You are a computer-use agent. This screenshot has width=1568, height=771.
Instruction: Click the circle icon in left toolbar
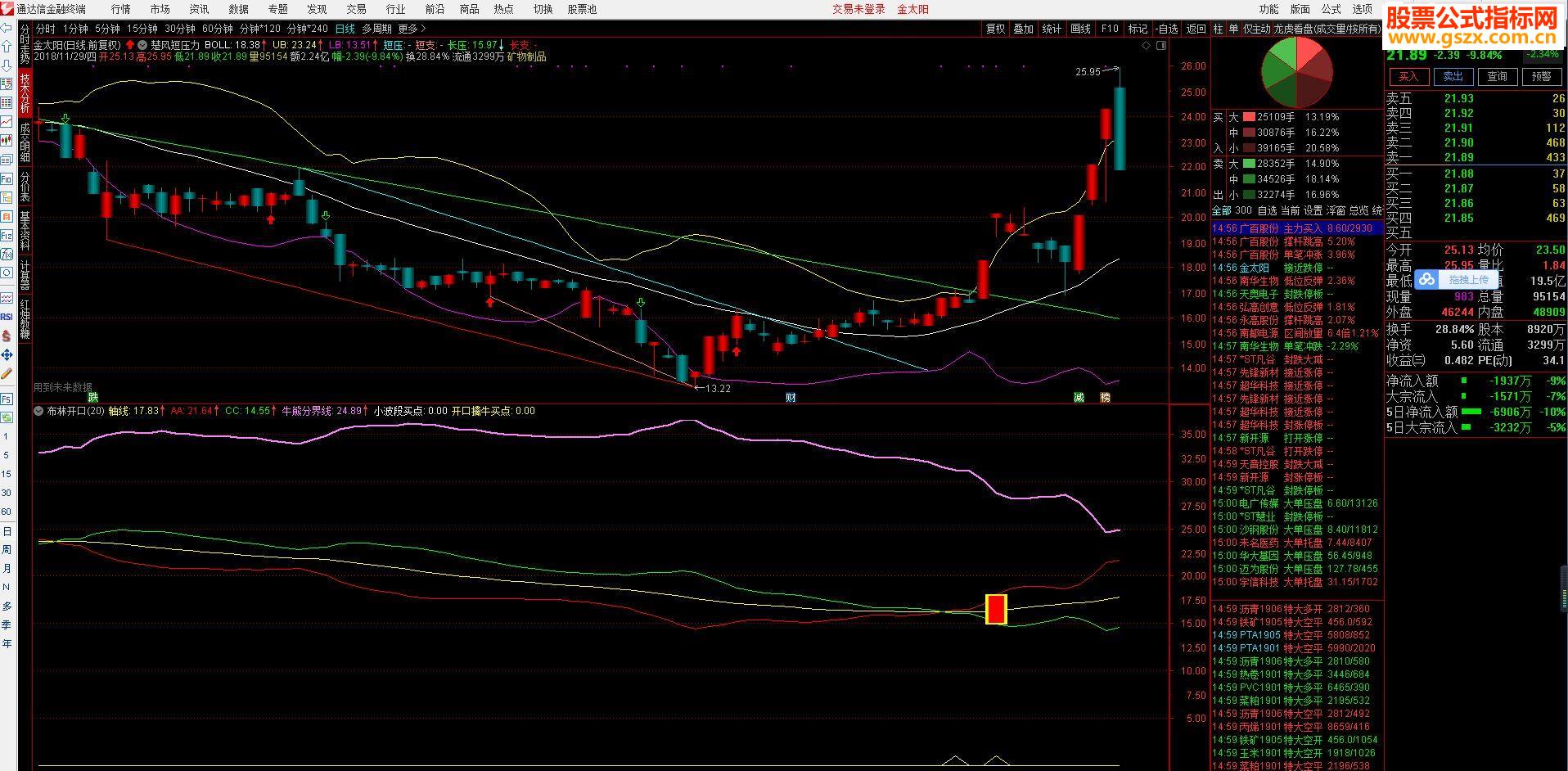7,273
